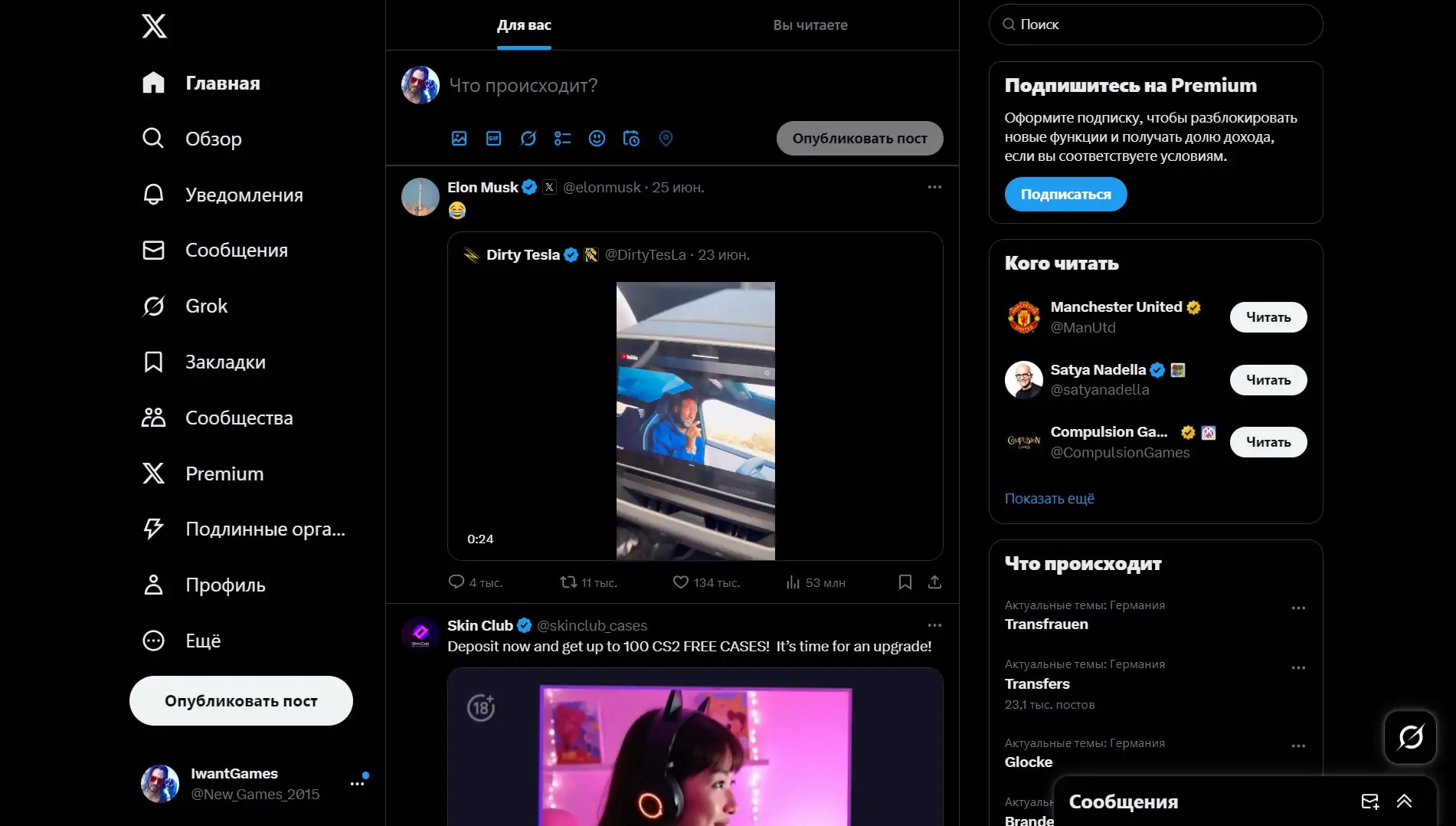
Task: Reply to Elon Musk's post
Action: [475, 582]
